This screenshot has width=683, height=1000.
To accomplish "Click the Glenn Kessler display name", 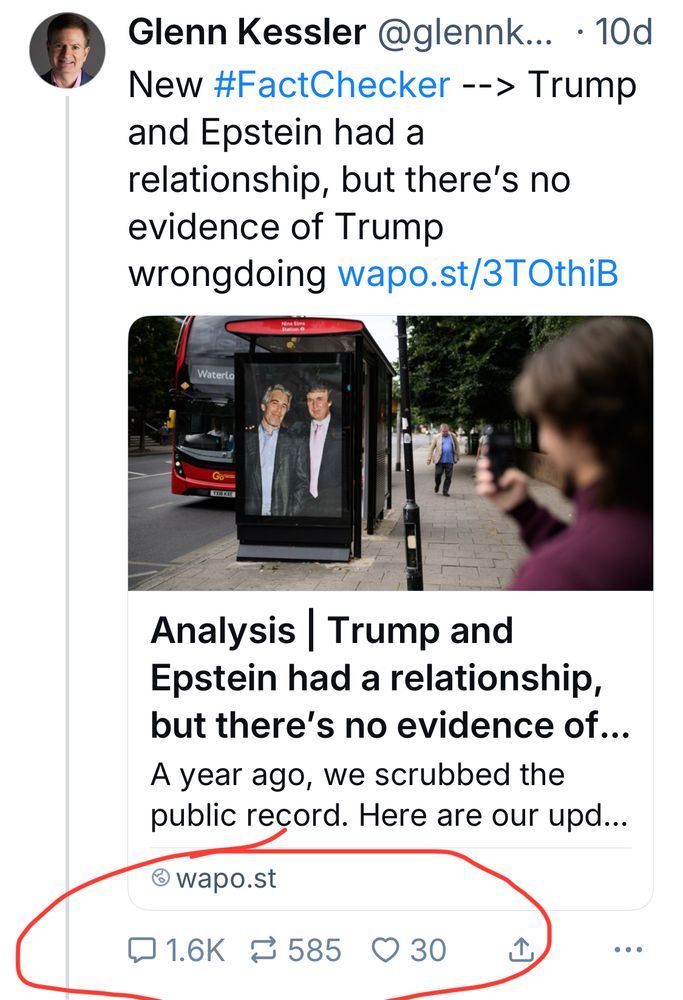I will point(247,32).
